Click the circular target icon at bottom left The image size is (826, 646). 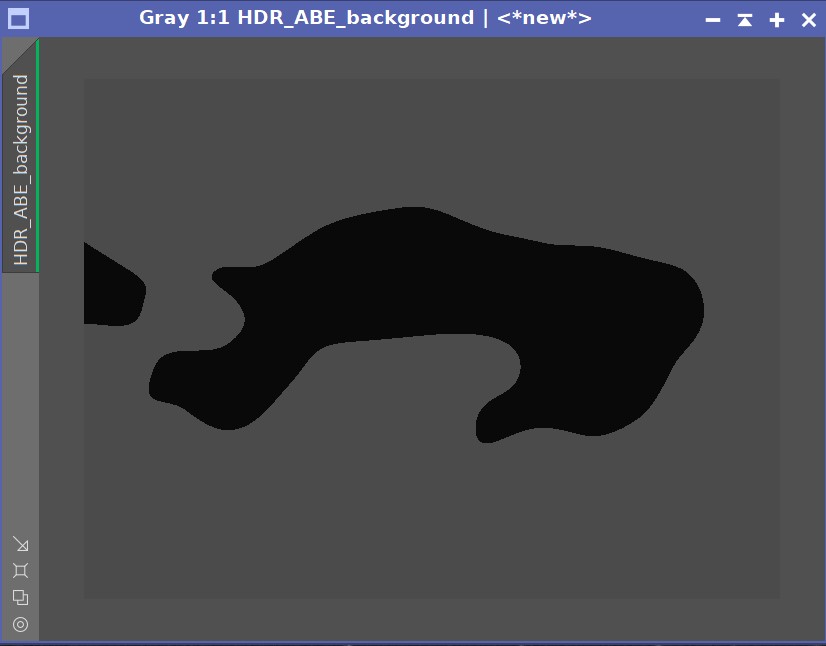21,624
